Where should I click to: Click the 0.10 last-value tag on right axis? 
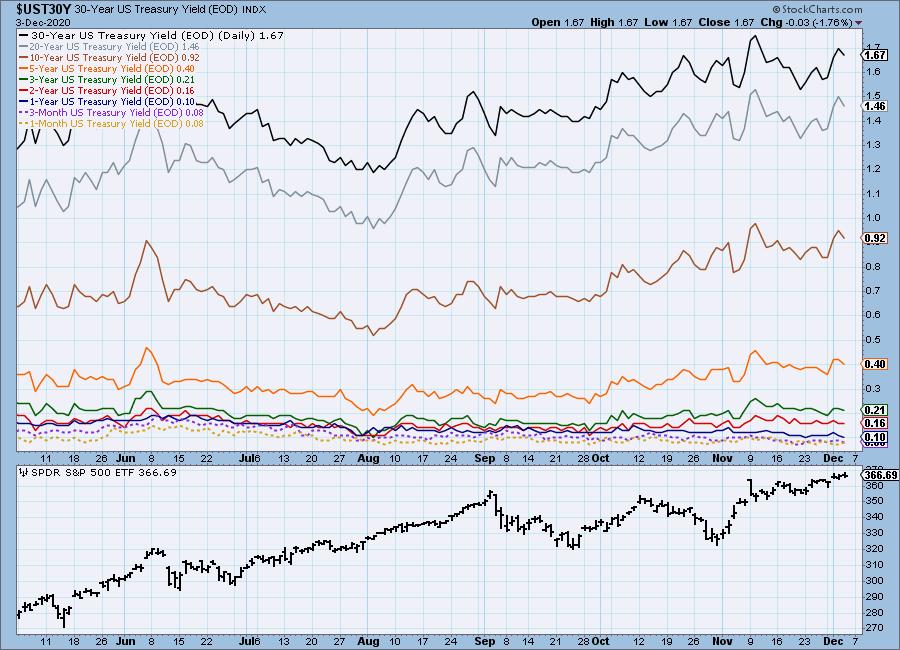coord(875,437)
